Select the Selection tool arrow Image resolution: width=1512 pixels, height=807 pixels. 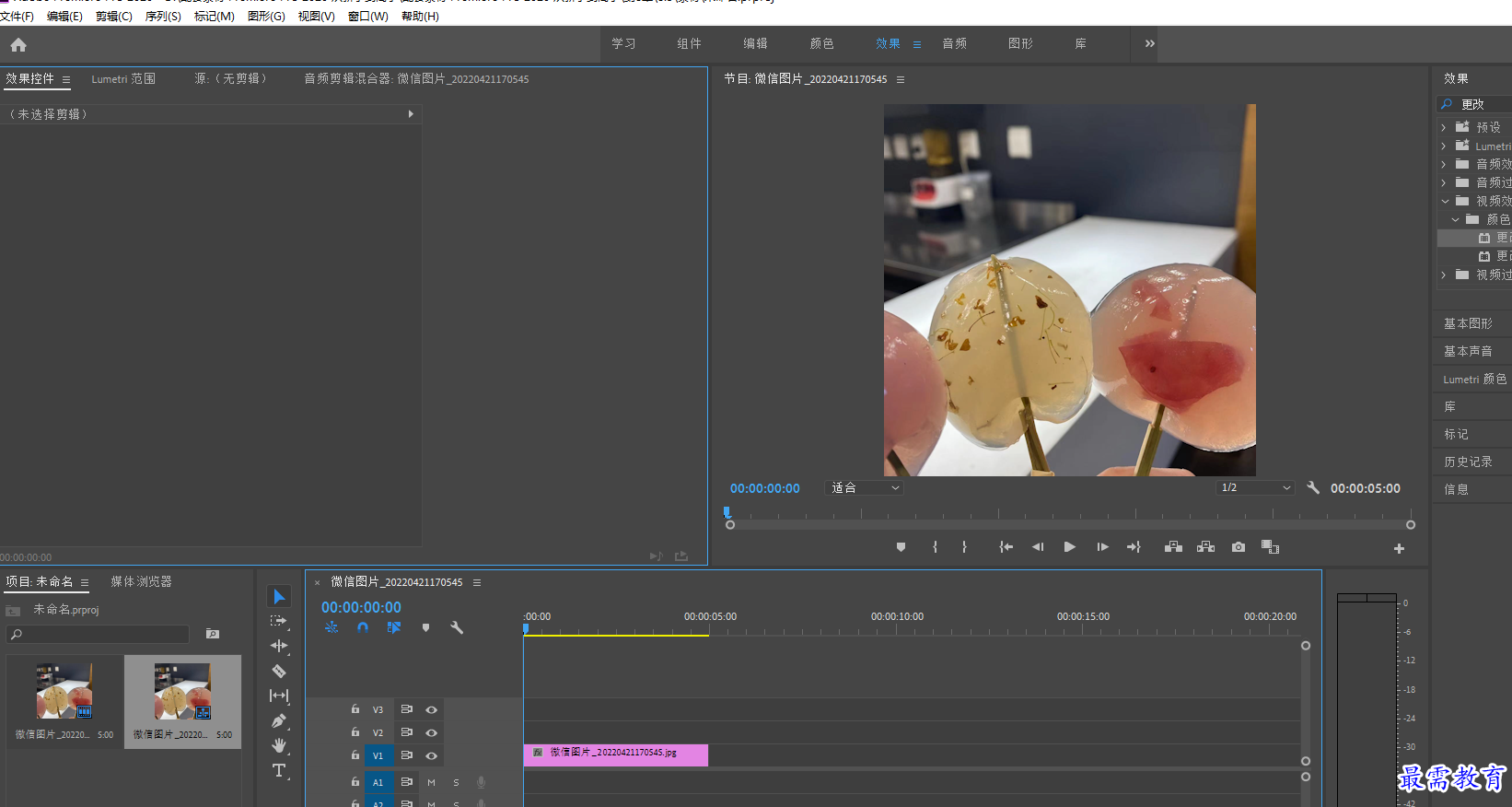click(x=279, y=597)
